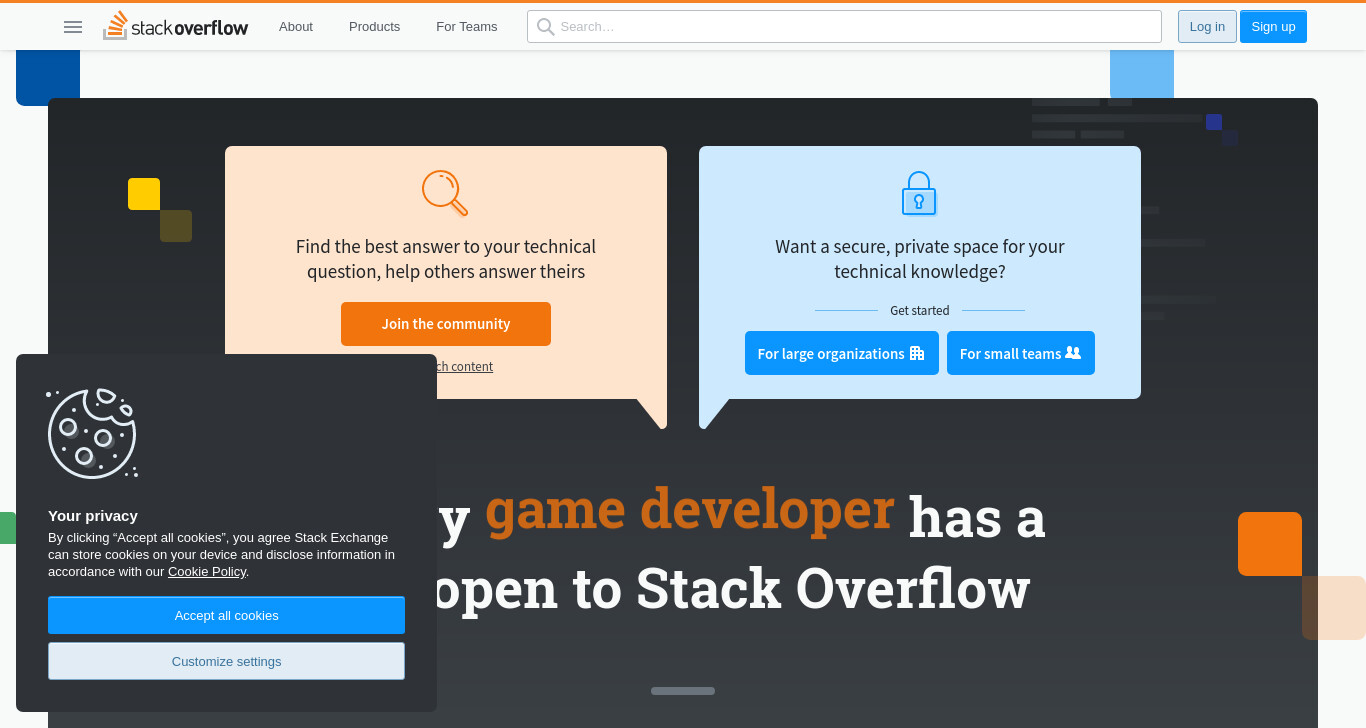Click 'Find the best answer' text

pos(446,259)
